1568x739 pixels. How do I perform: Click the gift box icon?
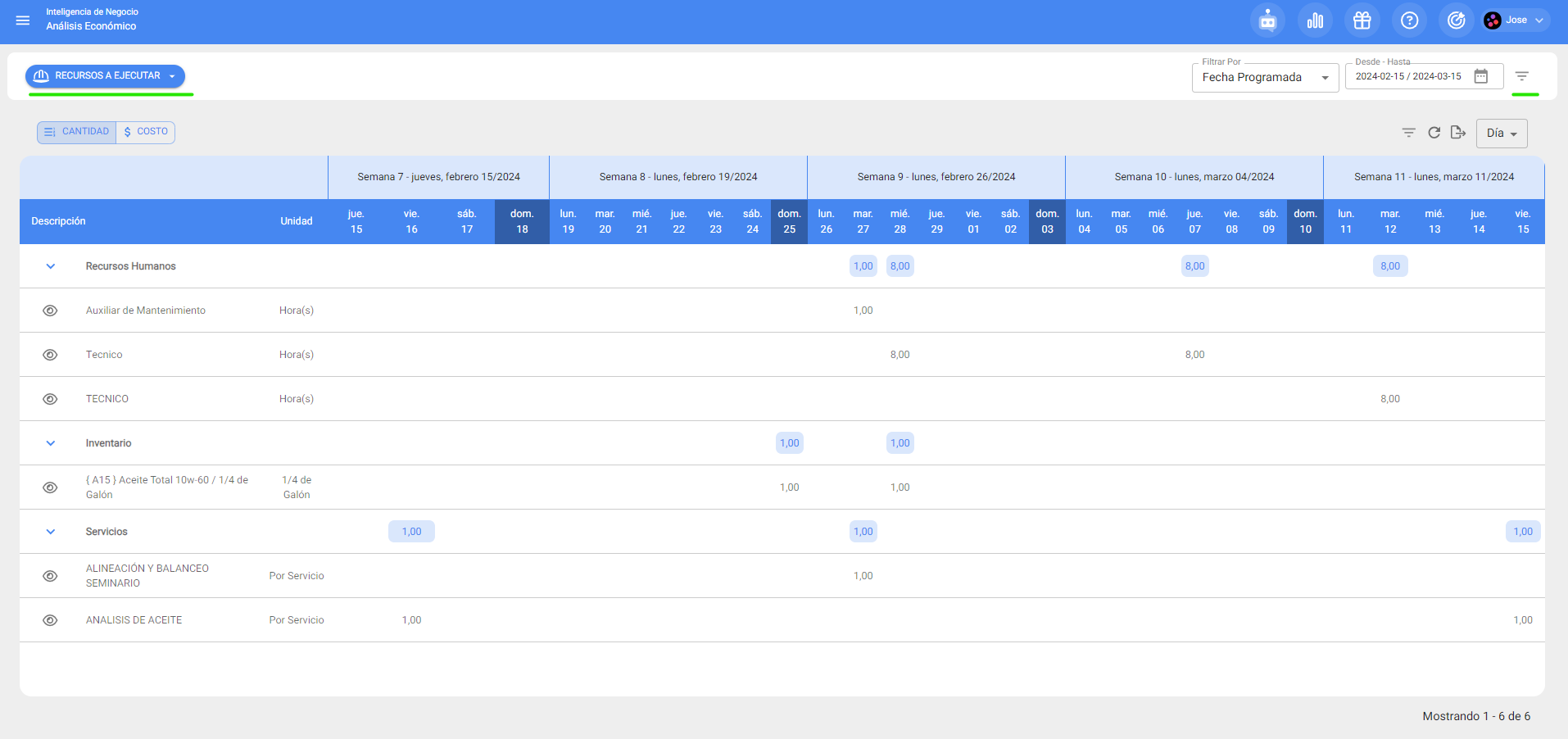1362,20
